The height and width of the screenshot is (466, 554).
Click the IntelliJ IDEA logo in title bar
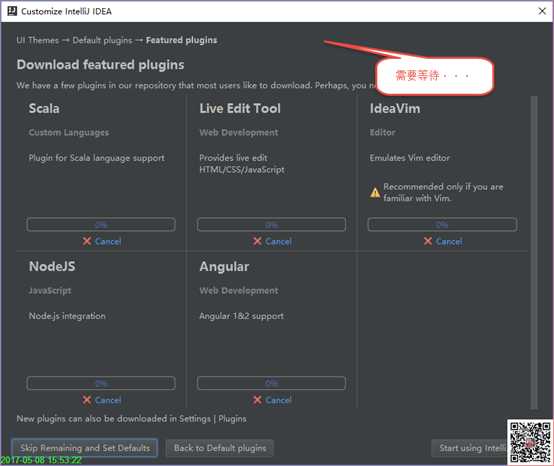point(12,11)
